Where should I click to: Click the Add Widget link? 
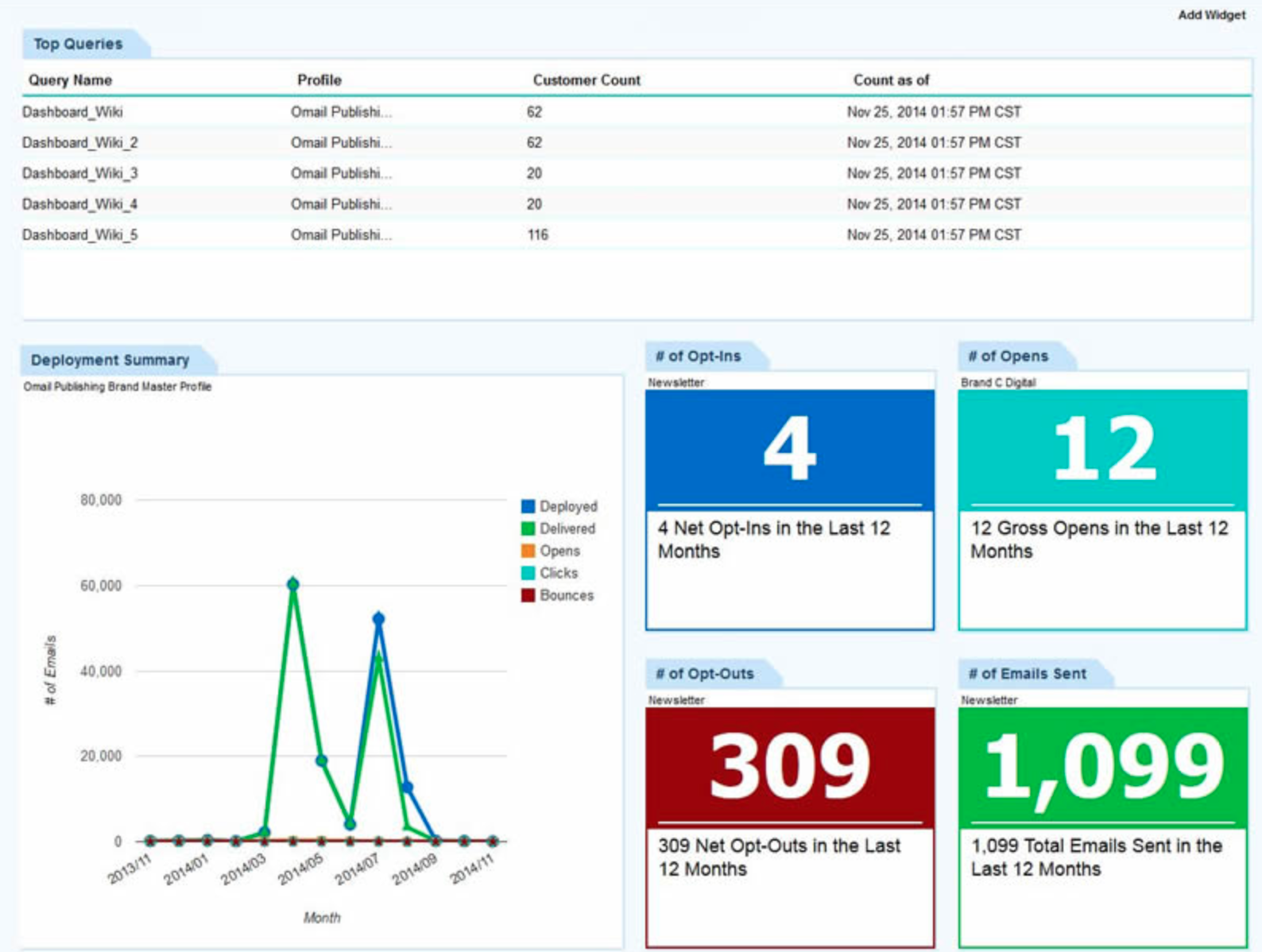pyautogui.click(x=1210, y=15)
